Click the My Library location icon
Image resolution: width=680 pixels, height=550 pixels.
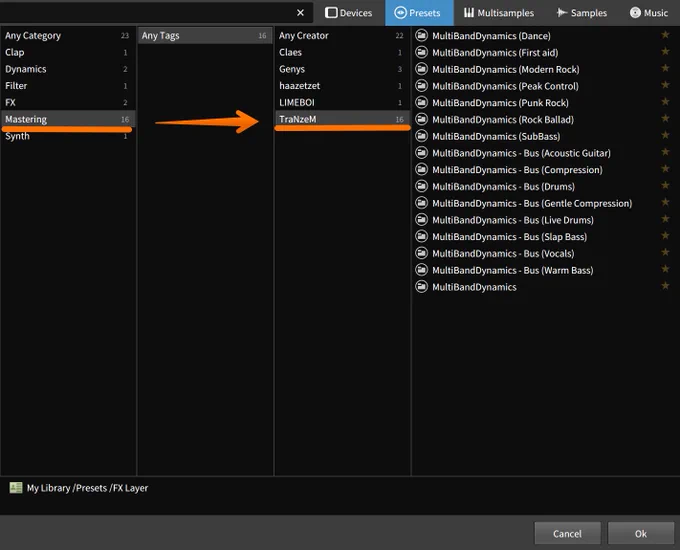16,488
